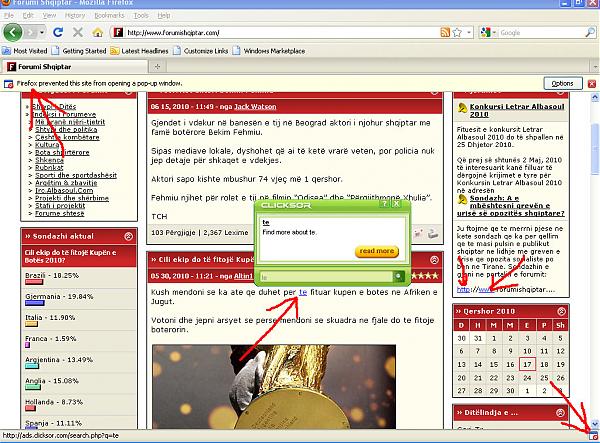Image resolution: width=600 pixels, height=443 pixels.
Task: Click the World Cup trophy image
Action: pyautogui.click(x=274, y=386)
